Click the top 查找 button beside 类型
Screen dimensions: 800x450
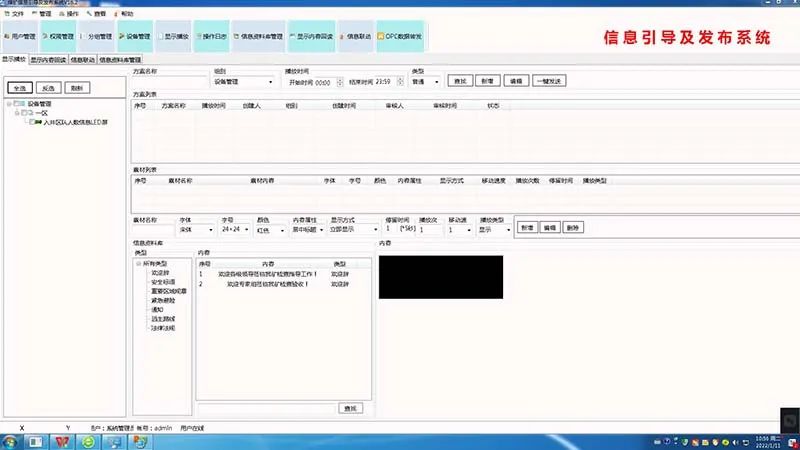[460, 81]
